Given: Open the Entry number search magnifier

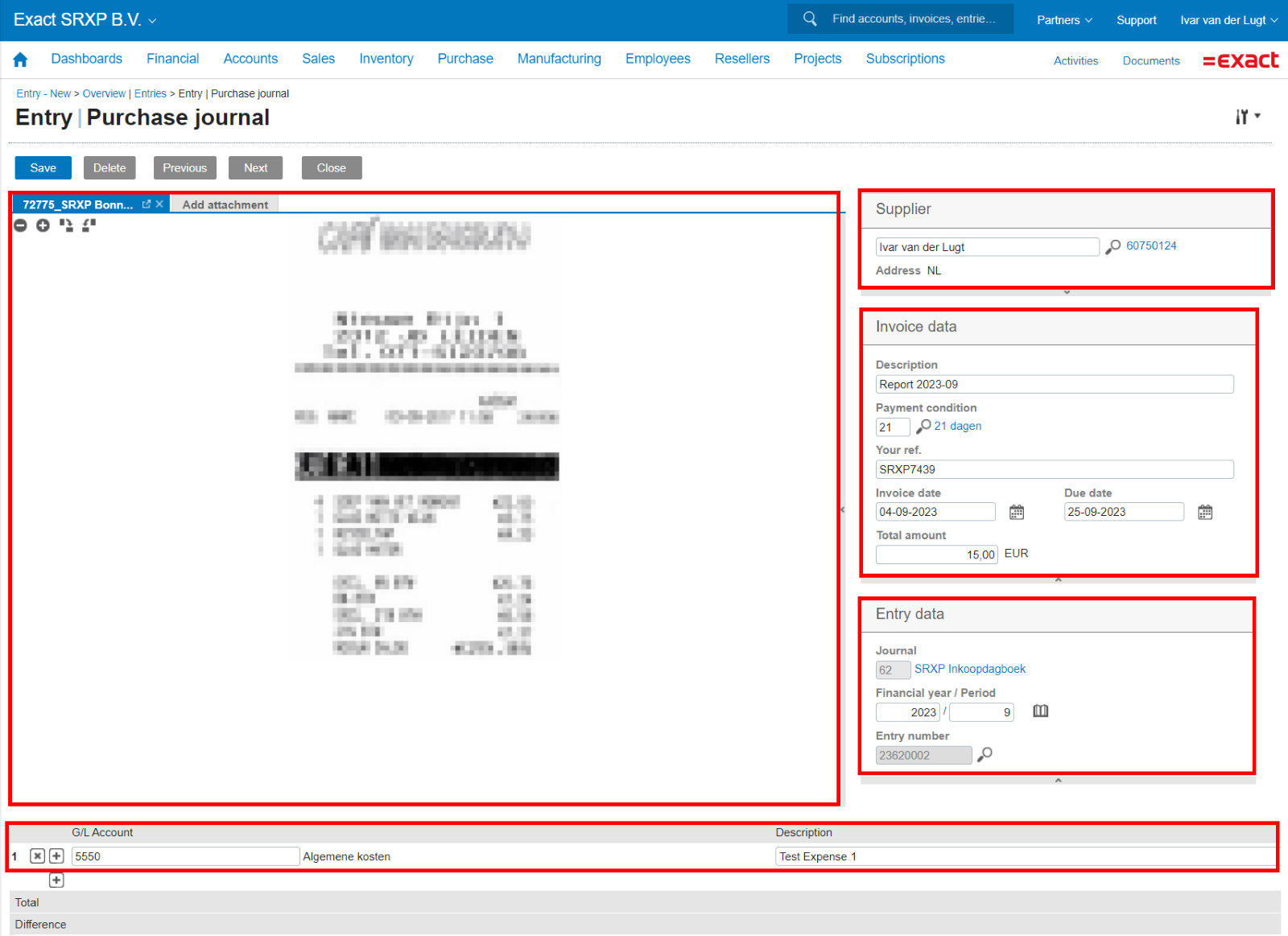Looking at the screenshot, I should pos(985,755).
